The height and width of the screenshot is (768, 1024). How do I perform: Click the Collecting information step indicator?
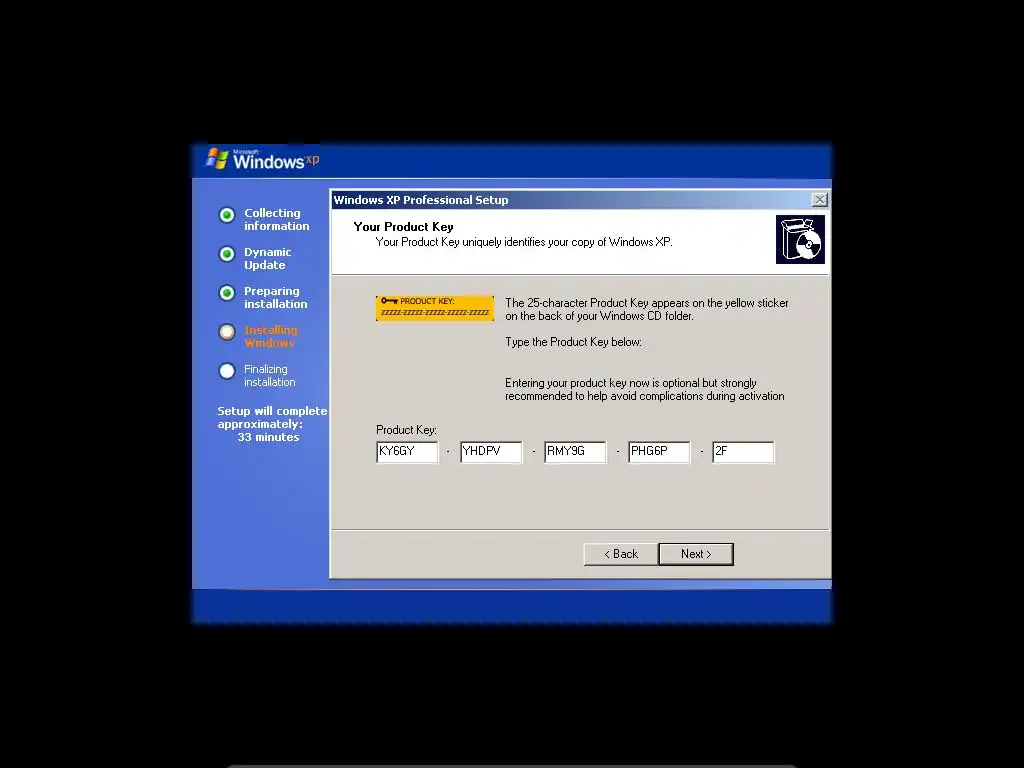pyautogui.click(x=227, y=215)
